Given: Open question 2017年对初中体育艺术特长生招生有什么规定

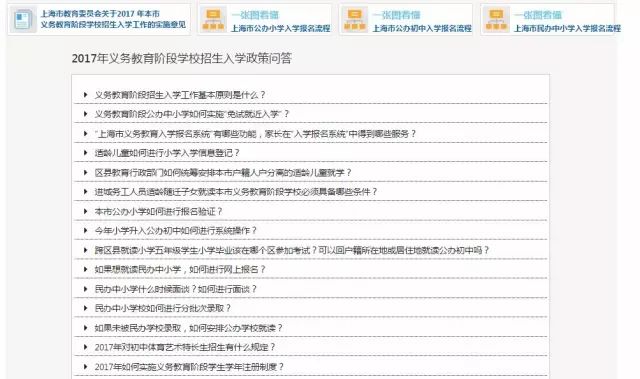Looking at the screenshot, I should coord(185,347).
